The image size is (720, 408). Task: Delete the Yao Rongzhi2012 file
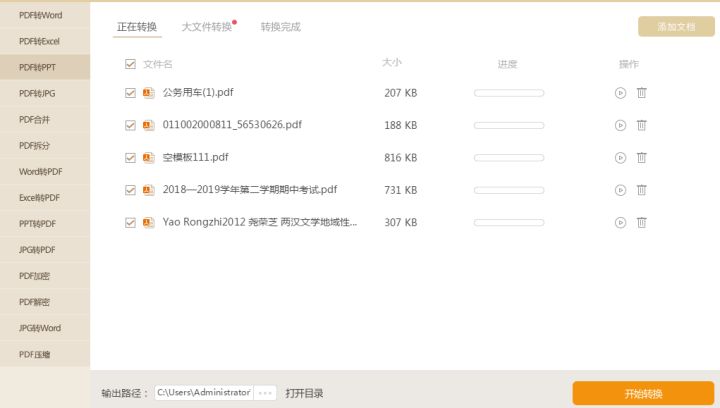click(641, 222)
